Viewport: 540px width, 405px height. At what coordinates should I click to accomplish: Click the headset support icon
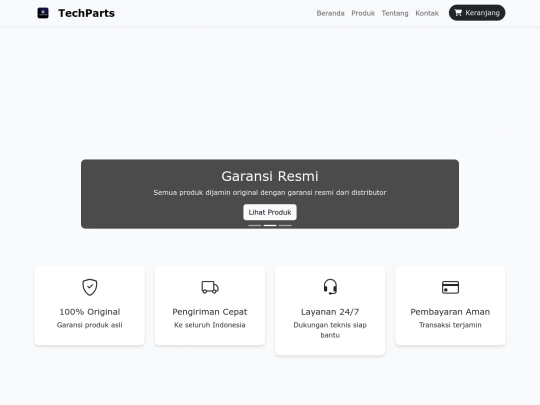330,287
